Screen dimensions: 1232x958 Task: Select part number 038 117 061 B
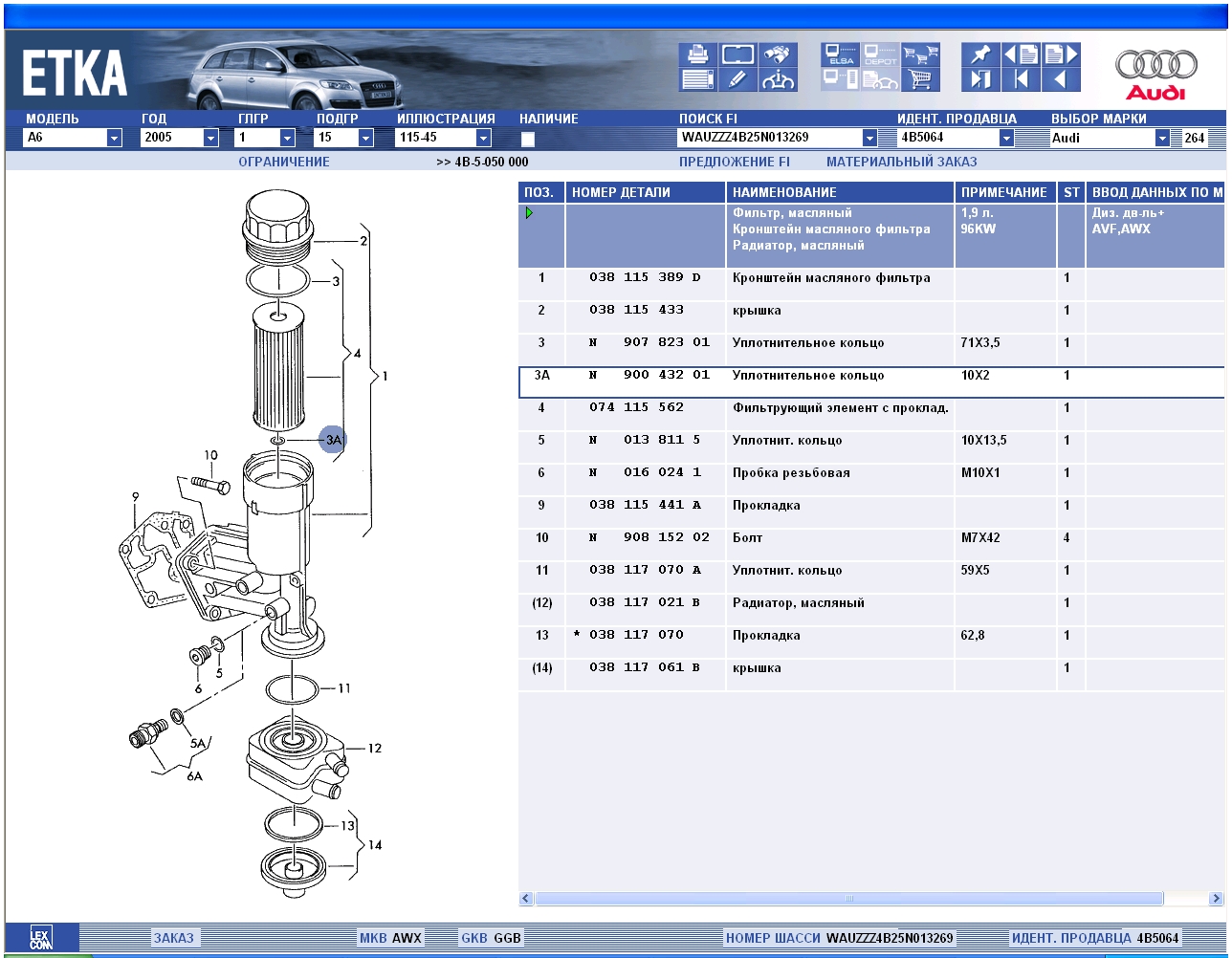(645, 668)
